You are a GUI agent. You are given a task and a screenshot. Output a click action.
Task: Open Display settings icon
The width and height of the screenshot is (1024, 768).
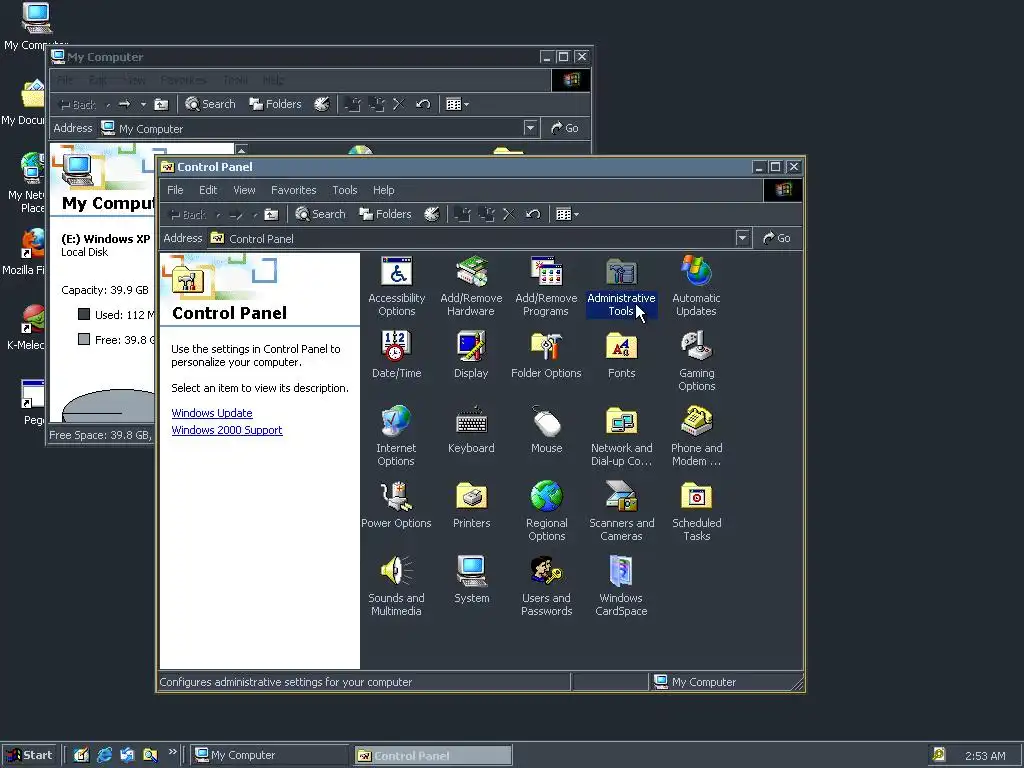[471, 355]
